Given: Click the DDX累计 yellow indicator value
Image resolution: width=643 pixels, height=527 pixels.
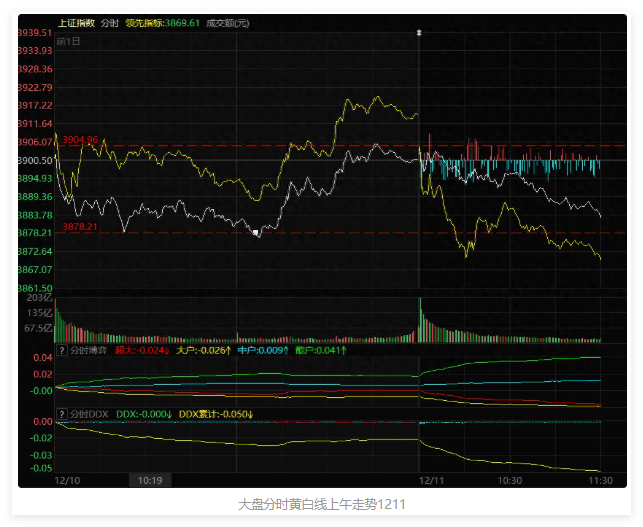Looking at the screenshot, I should [x=216, y=413].
